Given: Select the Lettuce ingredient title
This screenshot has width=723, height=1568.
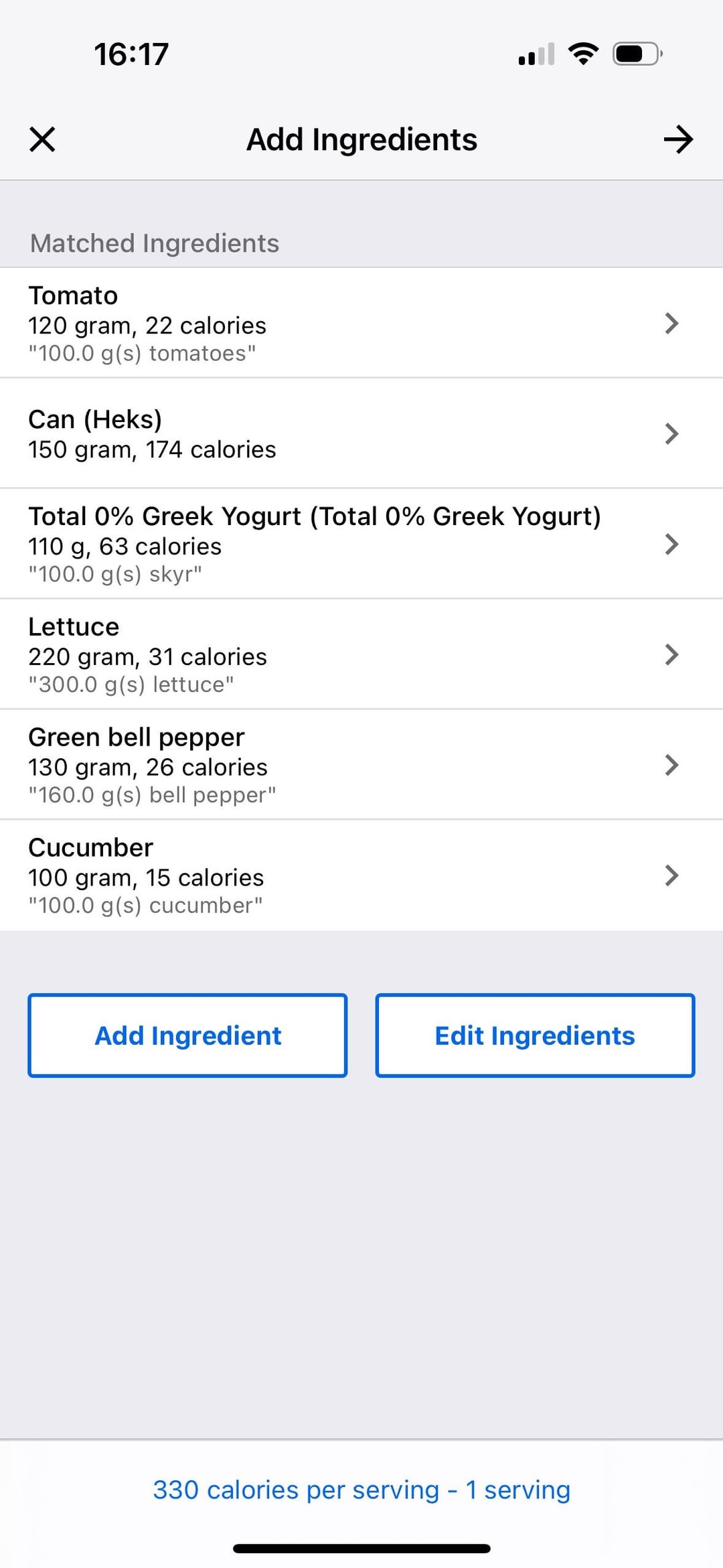Looking at the screenshot, I should pos(74,627).
